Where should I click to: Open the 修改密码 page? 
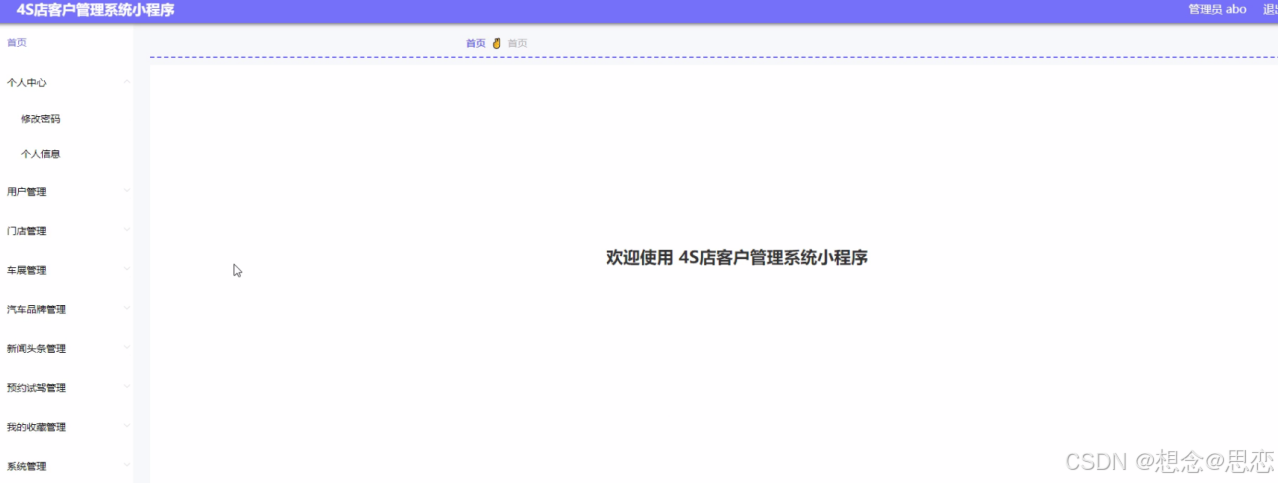click(41, 119)
